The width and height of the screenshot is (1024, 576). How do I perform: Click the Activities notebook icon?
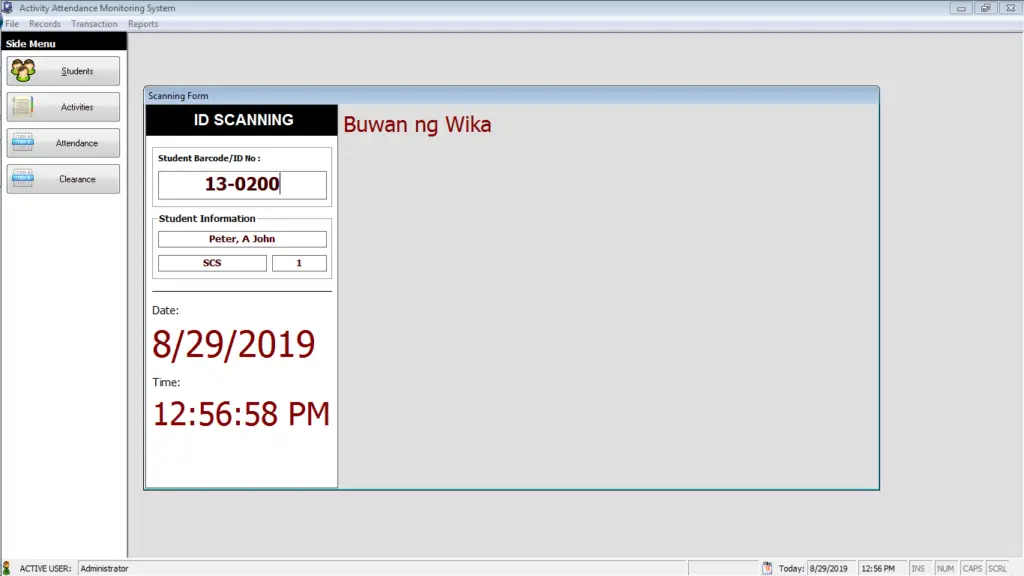click(24, 106)
